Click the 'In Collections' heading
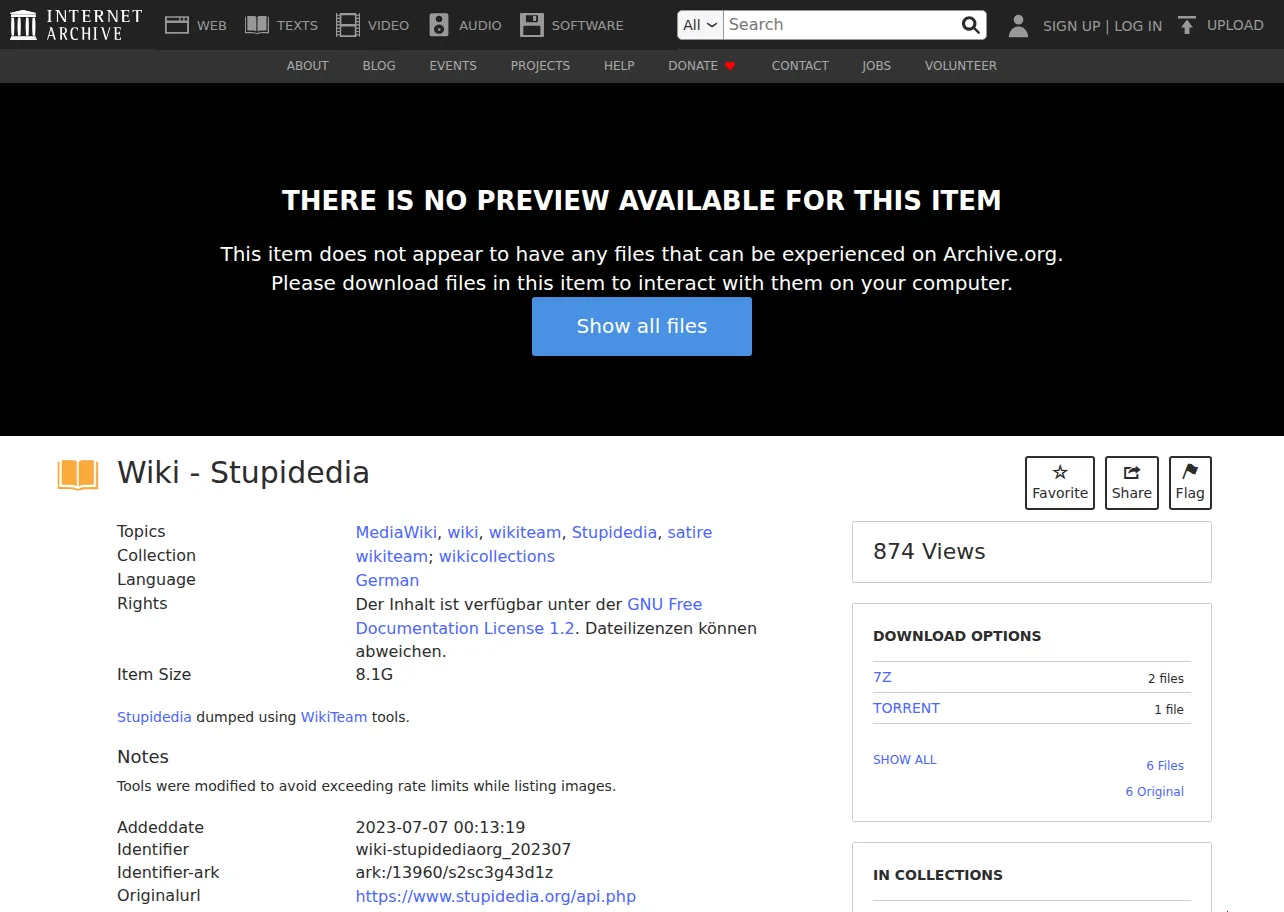Viewport: 1284px width, 912px height. pyautogui.click(x=938, y=875)
